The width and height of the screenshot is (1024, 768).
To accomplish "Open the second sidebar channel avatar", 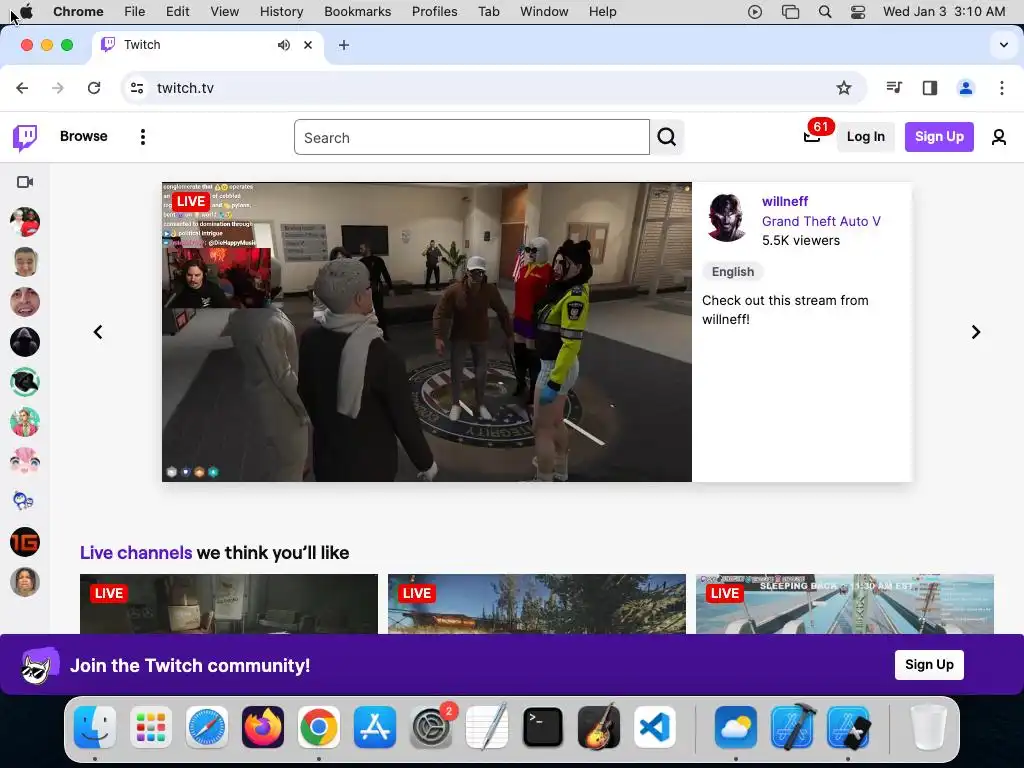I will click(25, 262).
